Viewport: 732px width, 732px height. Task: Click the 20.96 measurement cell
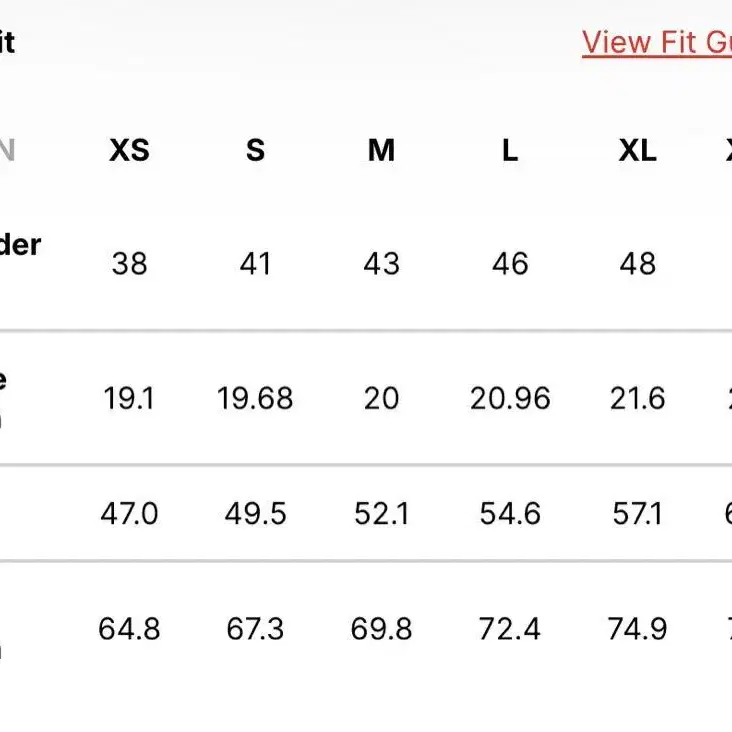click(510, 399)
